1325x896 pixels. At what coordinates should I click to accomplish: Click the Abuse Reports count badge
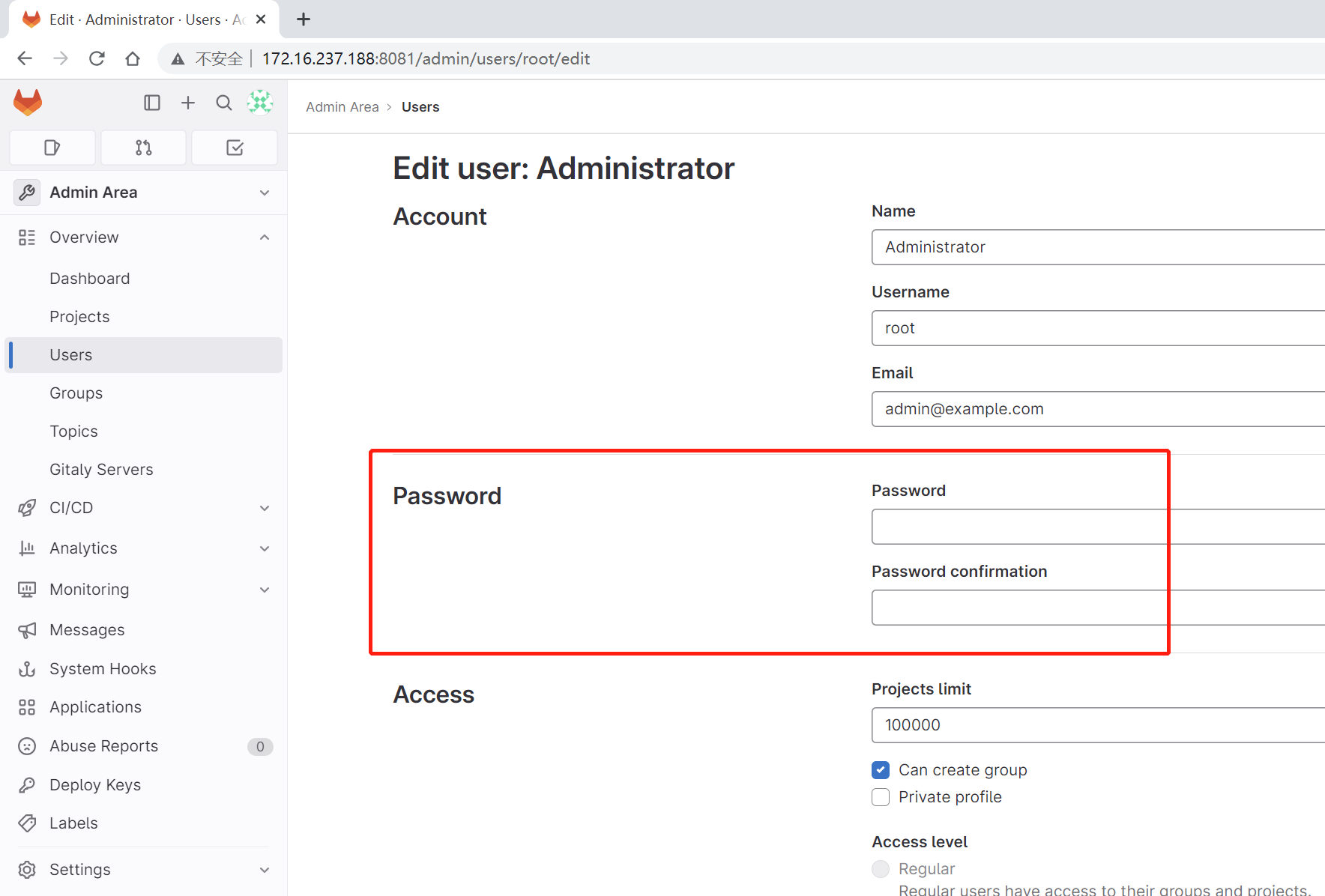[x=260, y=746]
